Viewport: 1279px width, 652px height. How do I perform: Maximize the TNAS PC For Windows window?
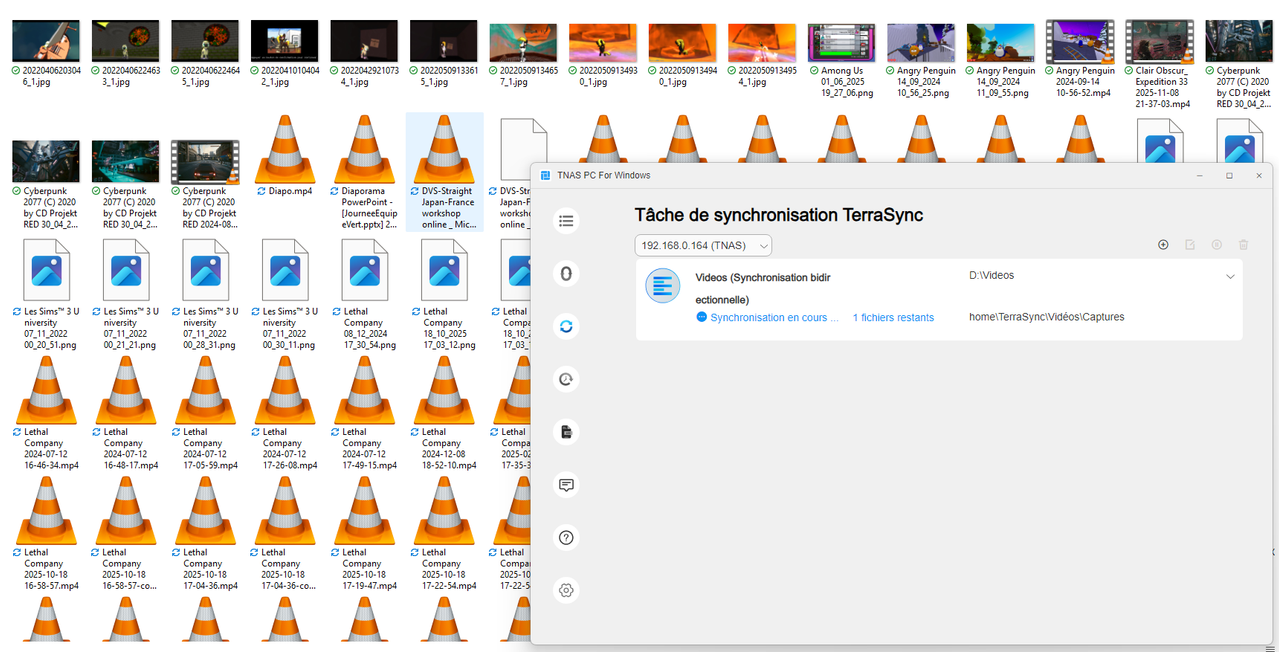[x=1229, y=175]
